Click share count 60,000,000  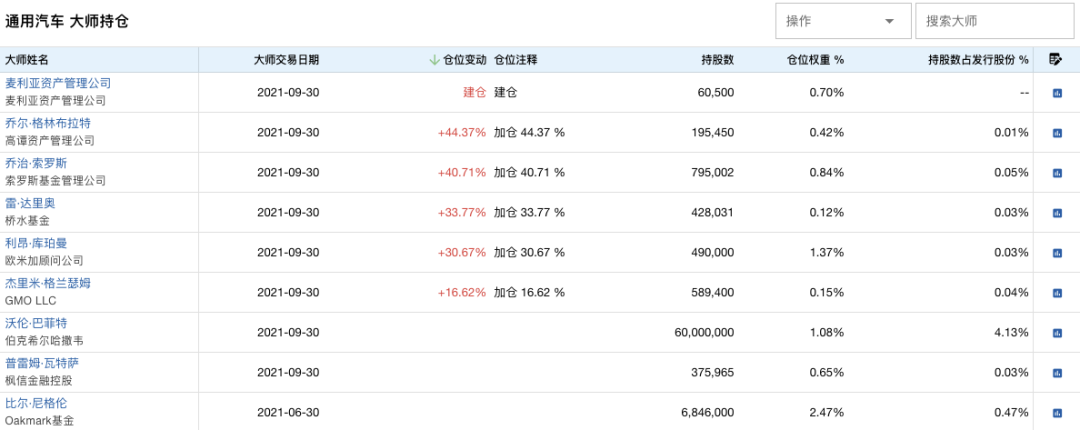click(705, 333)
